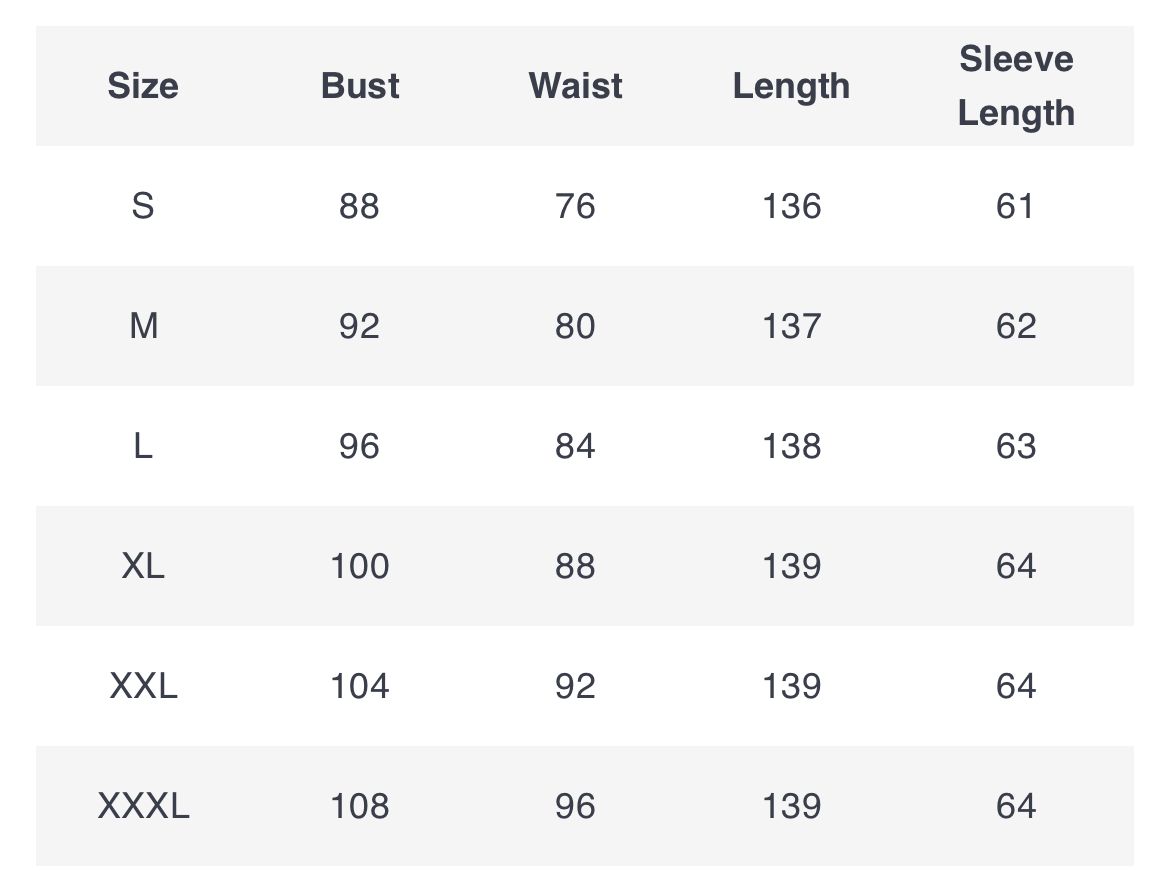Click the Sleeve Length column header
The width and height of the screenshot is (1170, 884).
1016,86
